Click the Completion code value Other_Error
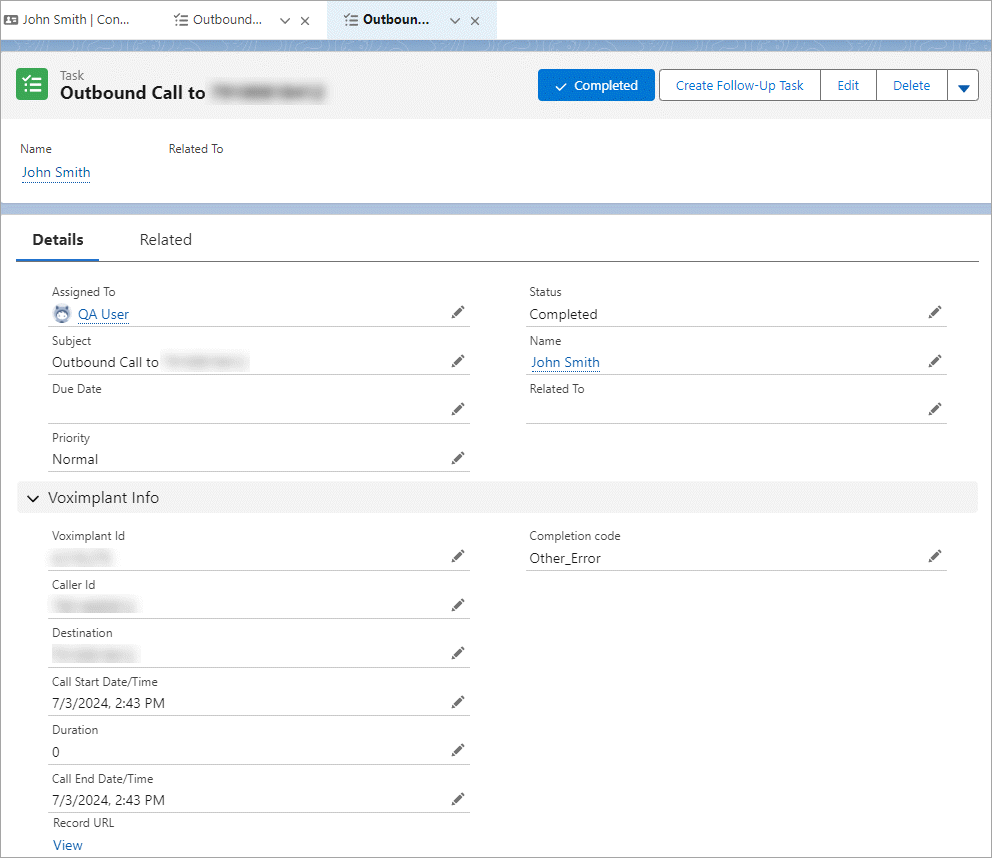 coord(565,558)
